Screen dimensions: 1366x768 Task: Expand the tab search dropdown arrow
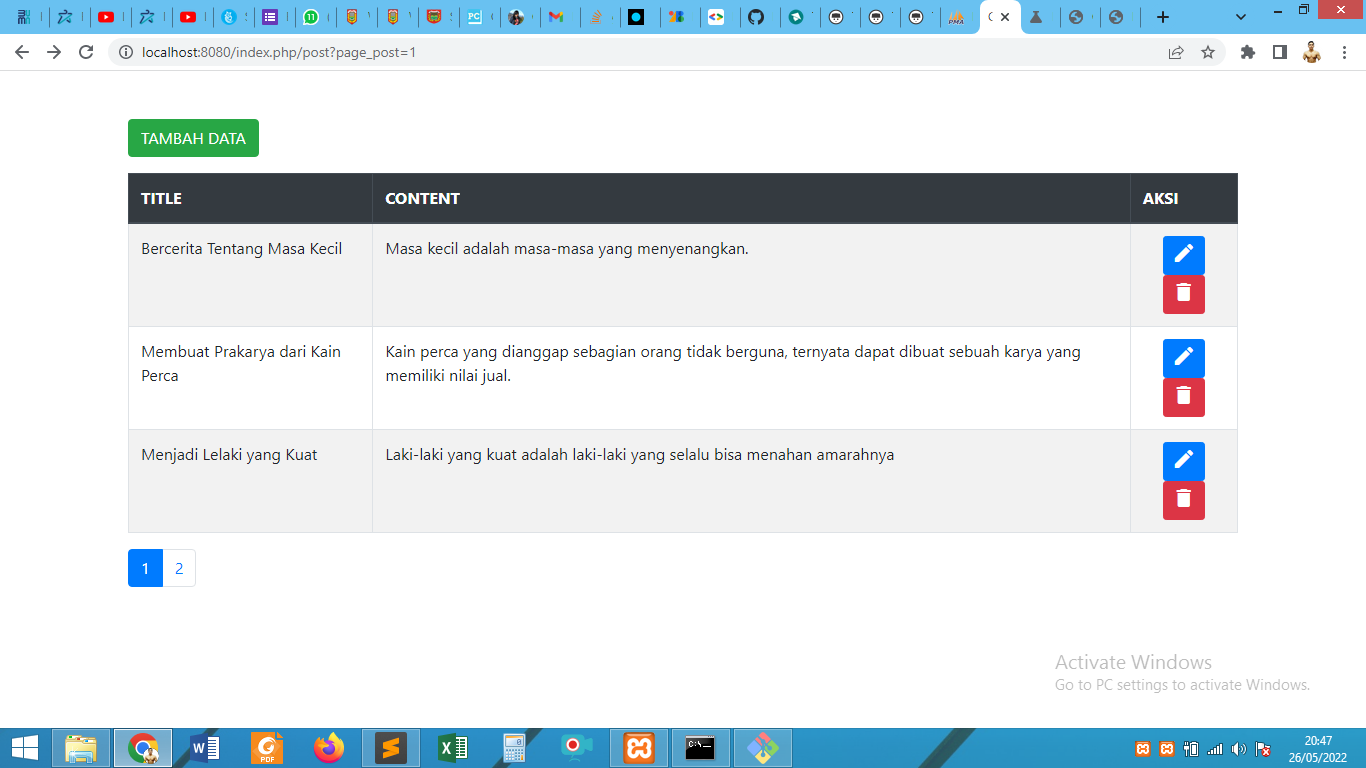1241,17
